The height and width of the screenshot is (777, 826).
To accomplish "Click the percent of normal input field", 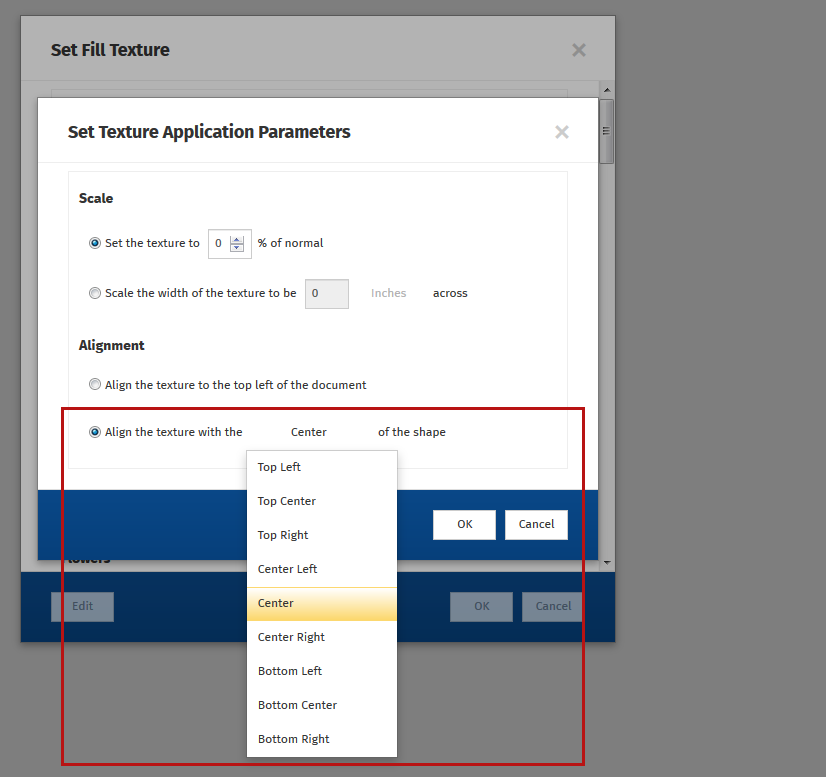I will (219, 243).
